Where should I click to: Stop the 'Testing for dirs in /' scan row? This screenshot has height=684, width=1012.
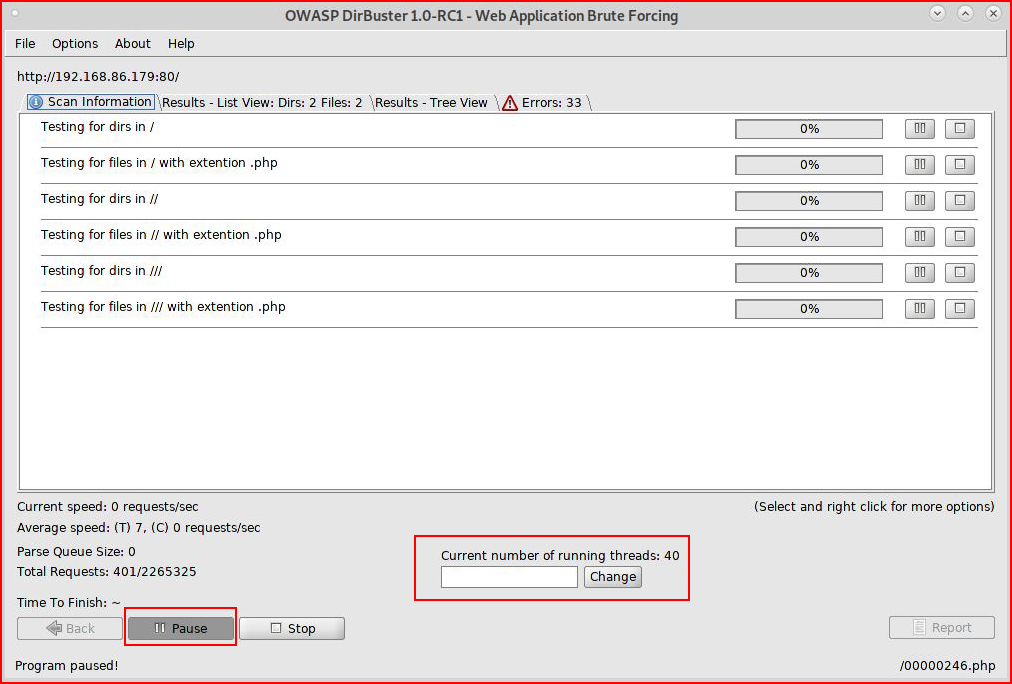coord(960,128)
